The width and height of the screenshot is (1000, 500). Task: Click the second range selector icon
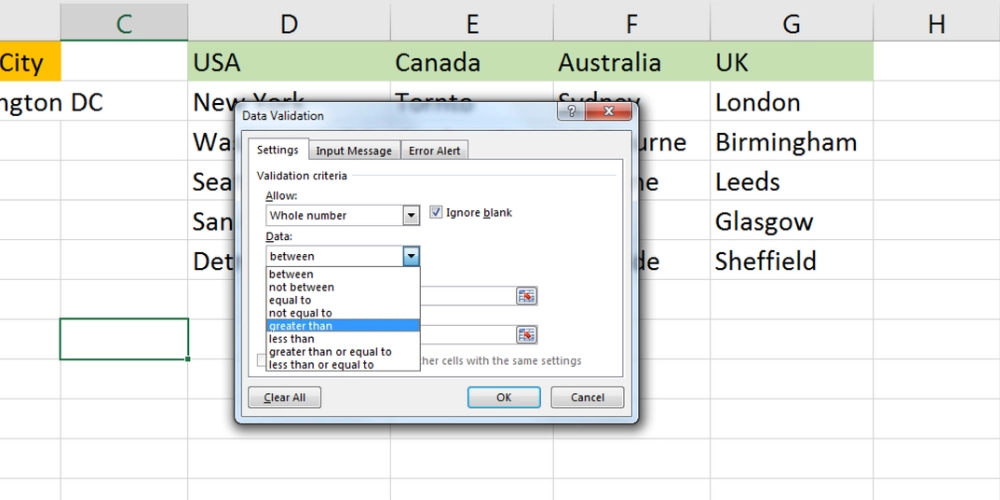pos(526,335)
